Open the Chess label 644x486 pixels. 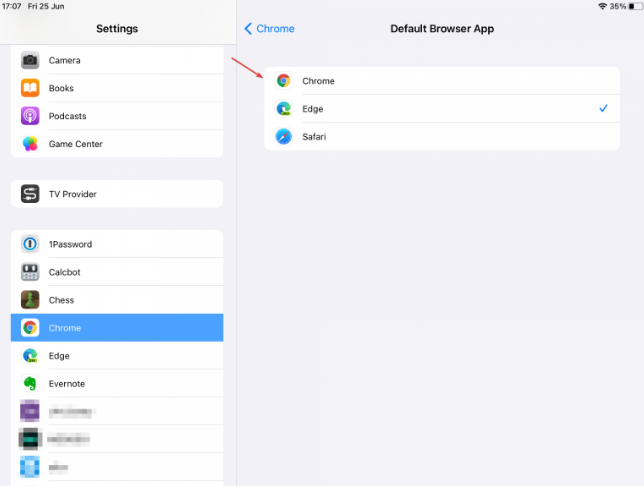click(x=61, y=300)
